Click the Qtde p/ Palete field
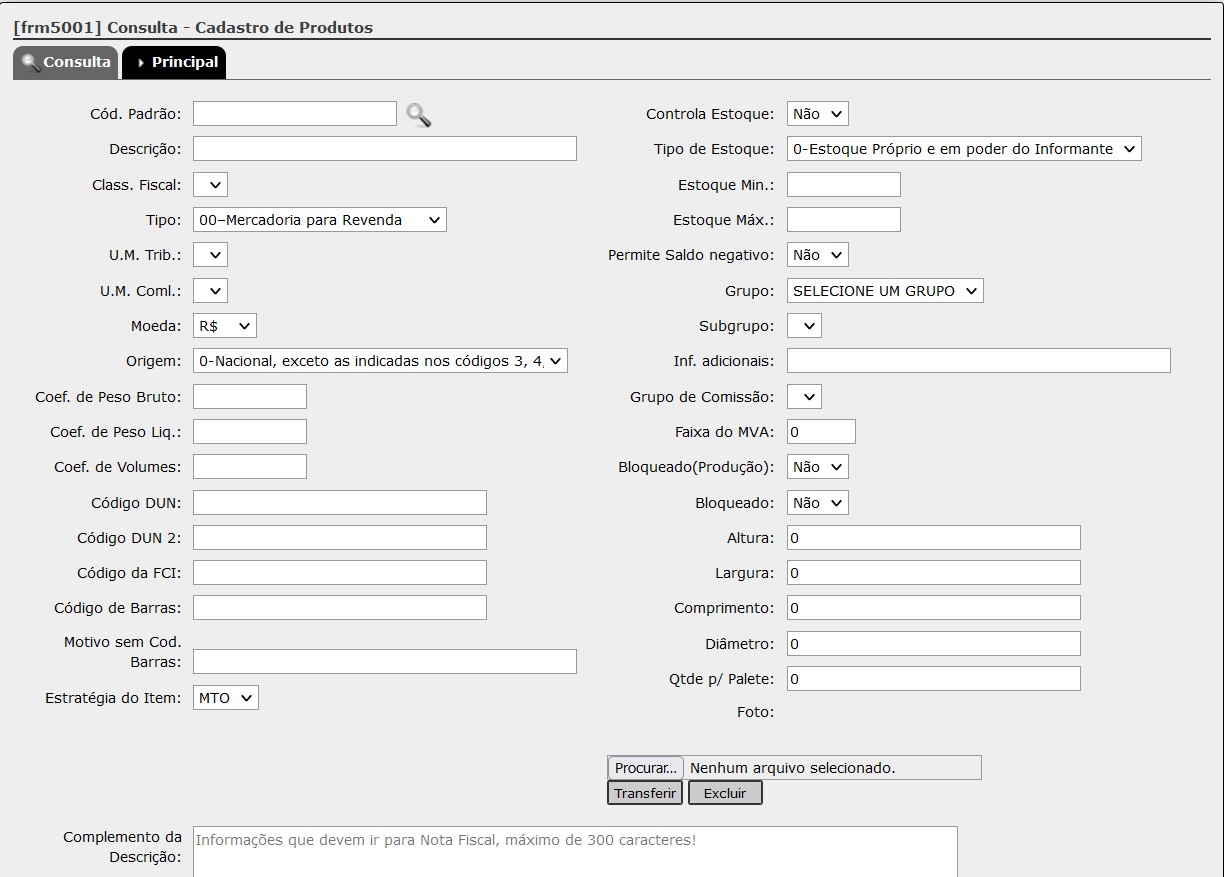 click(934, 679)
